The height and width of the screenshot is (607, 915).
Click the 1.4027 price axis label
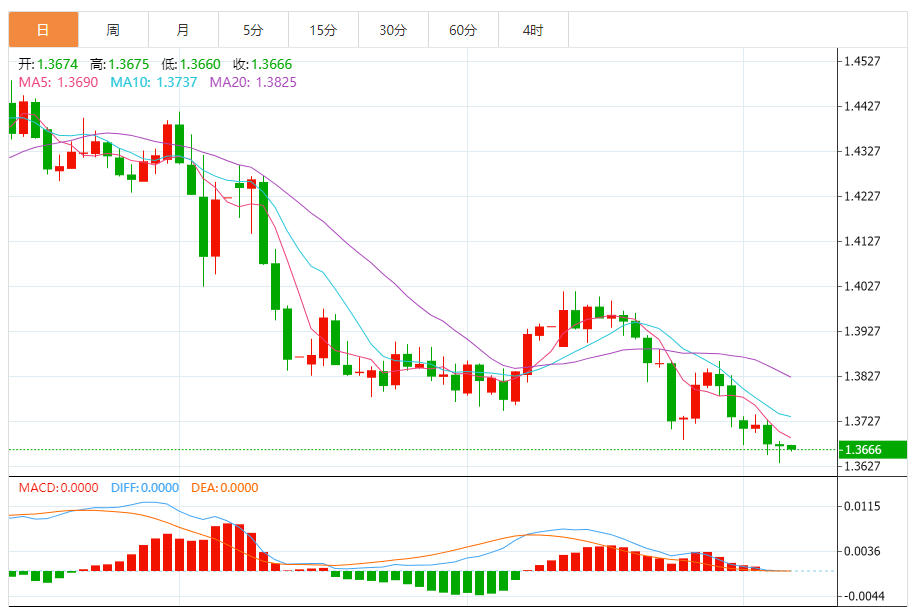(x=862, y=286)
